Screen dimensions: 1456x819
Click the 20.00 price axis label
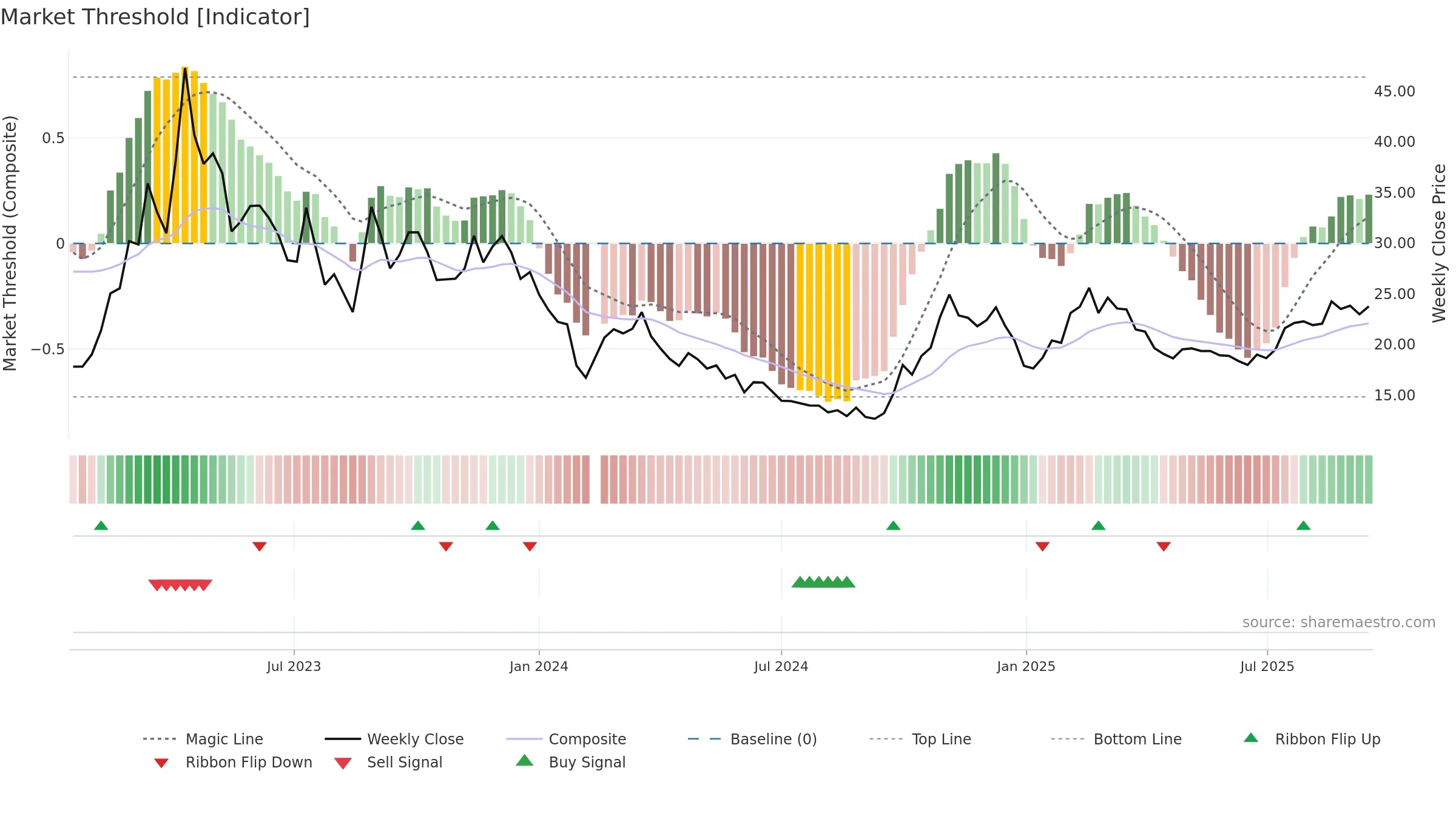[x=1394, y=345]
